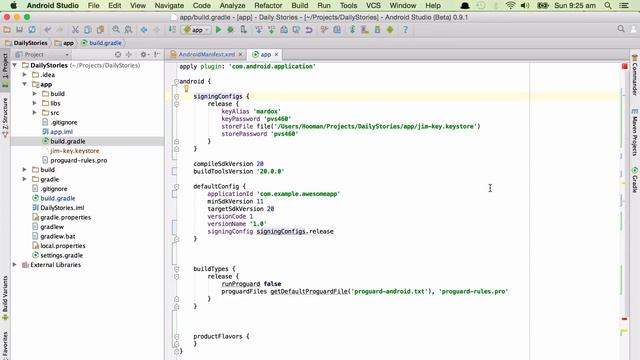Click the Synchronize toolbar icon
Viewport: 640px width, 360px height.
click(x=32, y=30)
